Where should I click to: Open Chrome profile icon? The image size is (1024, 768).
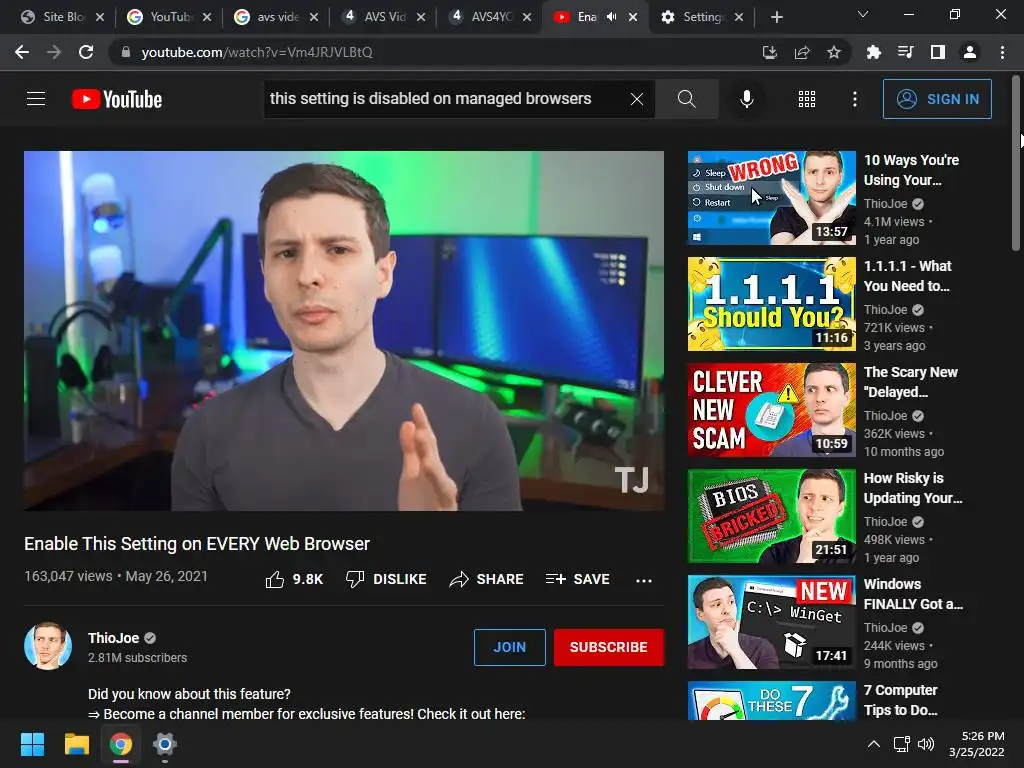[x=970, y=52]
